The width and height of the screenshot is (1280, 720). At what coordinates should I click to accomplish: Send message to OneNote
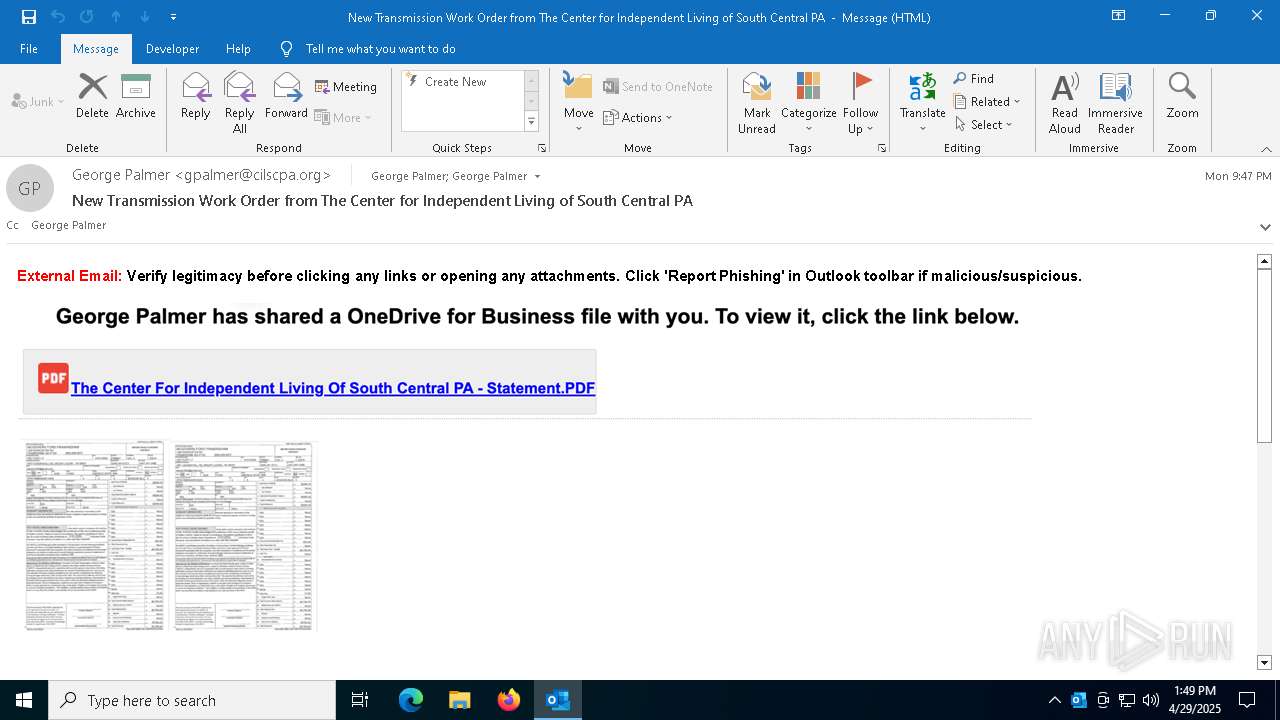[658, 87]
